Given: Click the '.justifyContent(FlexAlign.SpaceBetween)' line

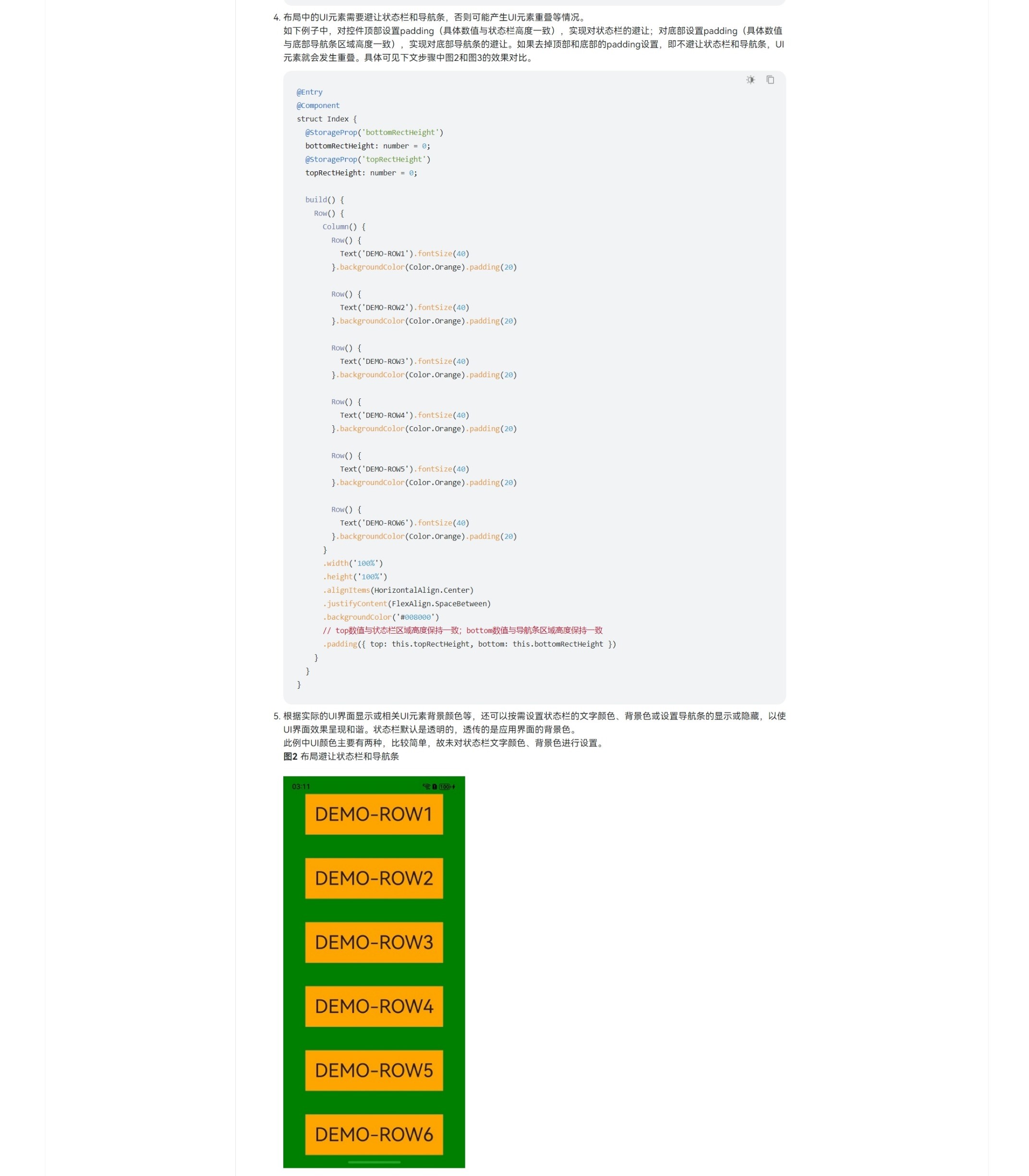Looking at the screenshot, I should coord(407,604).
